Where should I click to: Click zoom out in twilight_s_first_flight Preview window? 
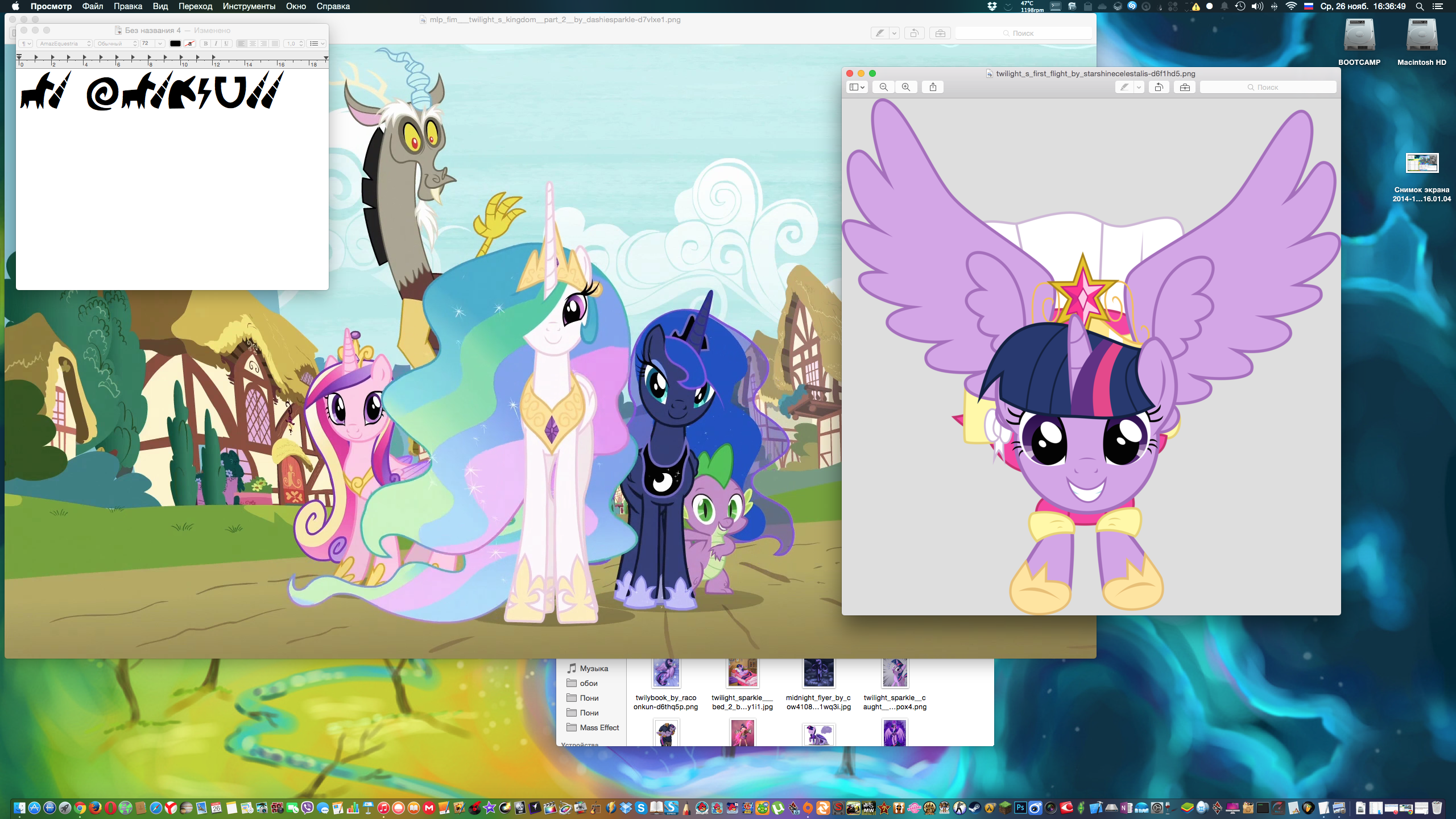(883, 87)
